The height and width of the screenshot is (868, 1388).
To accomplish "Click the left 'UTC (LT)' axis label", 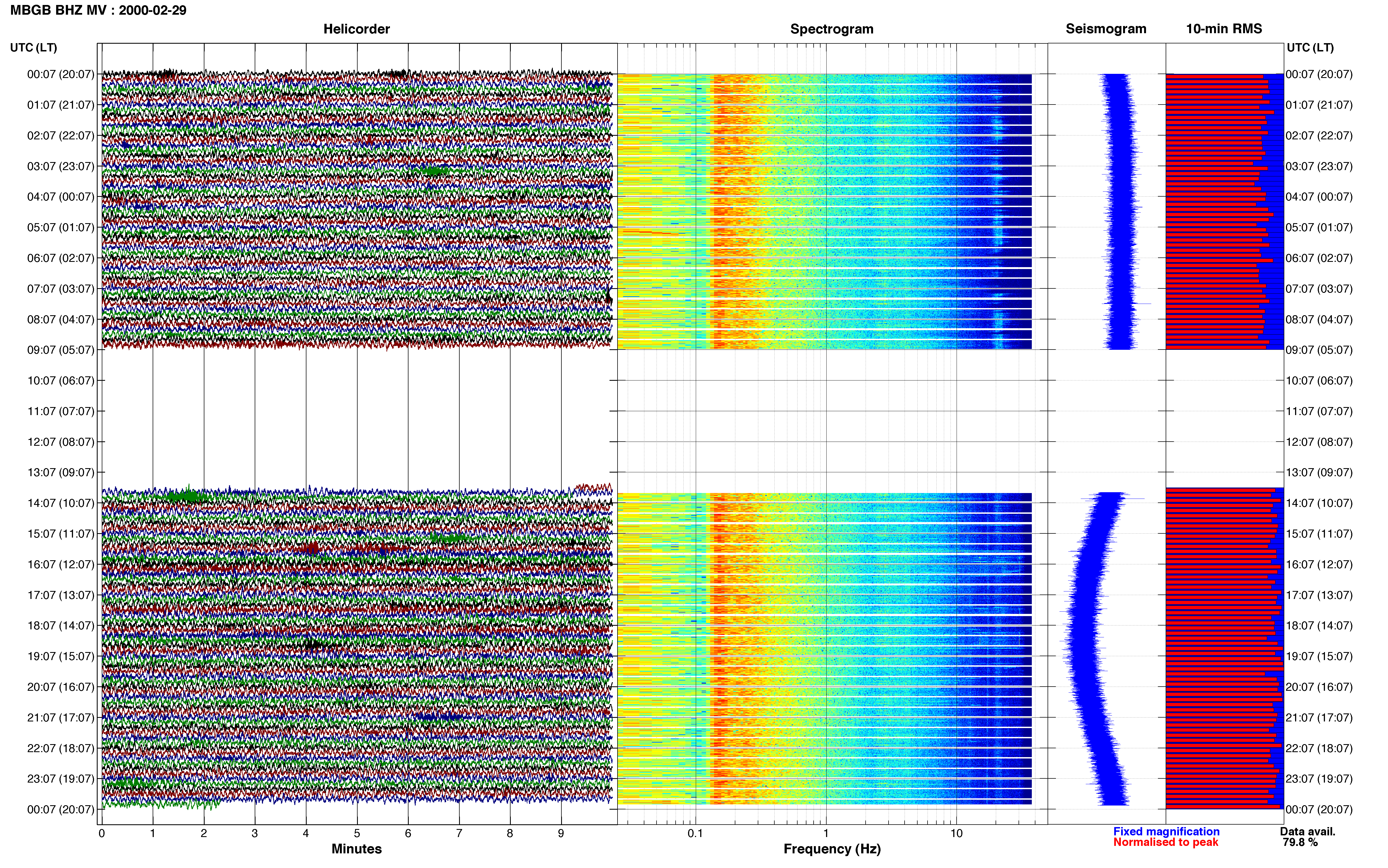I will [x=34, y=48].
